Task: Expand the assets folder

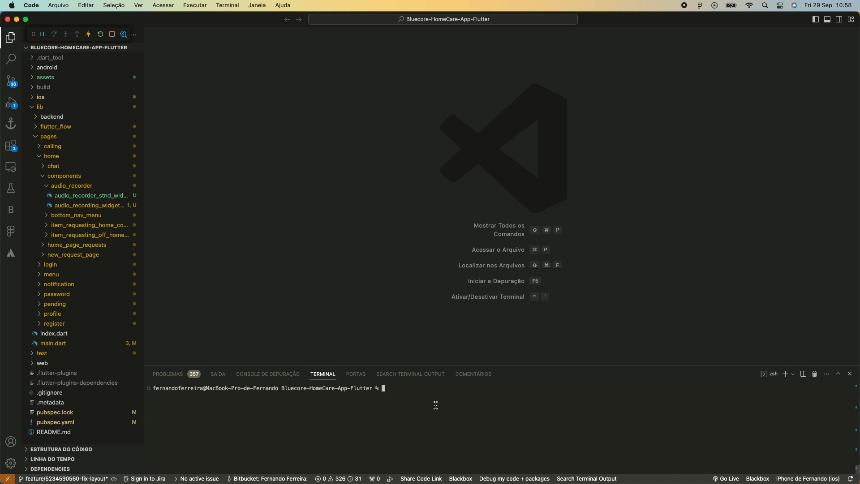Action: tap(45, 77)
